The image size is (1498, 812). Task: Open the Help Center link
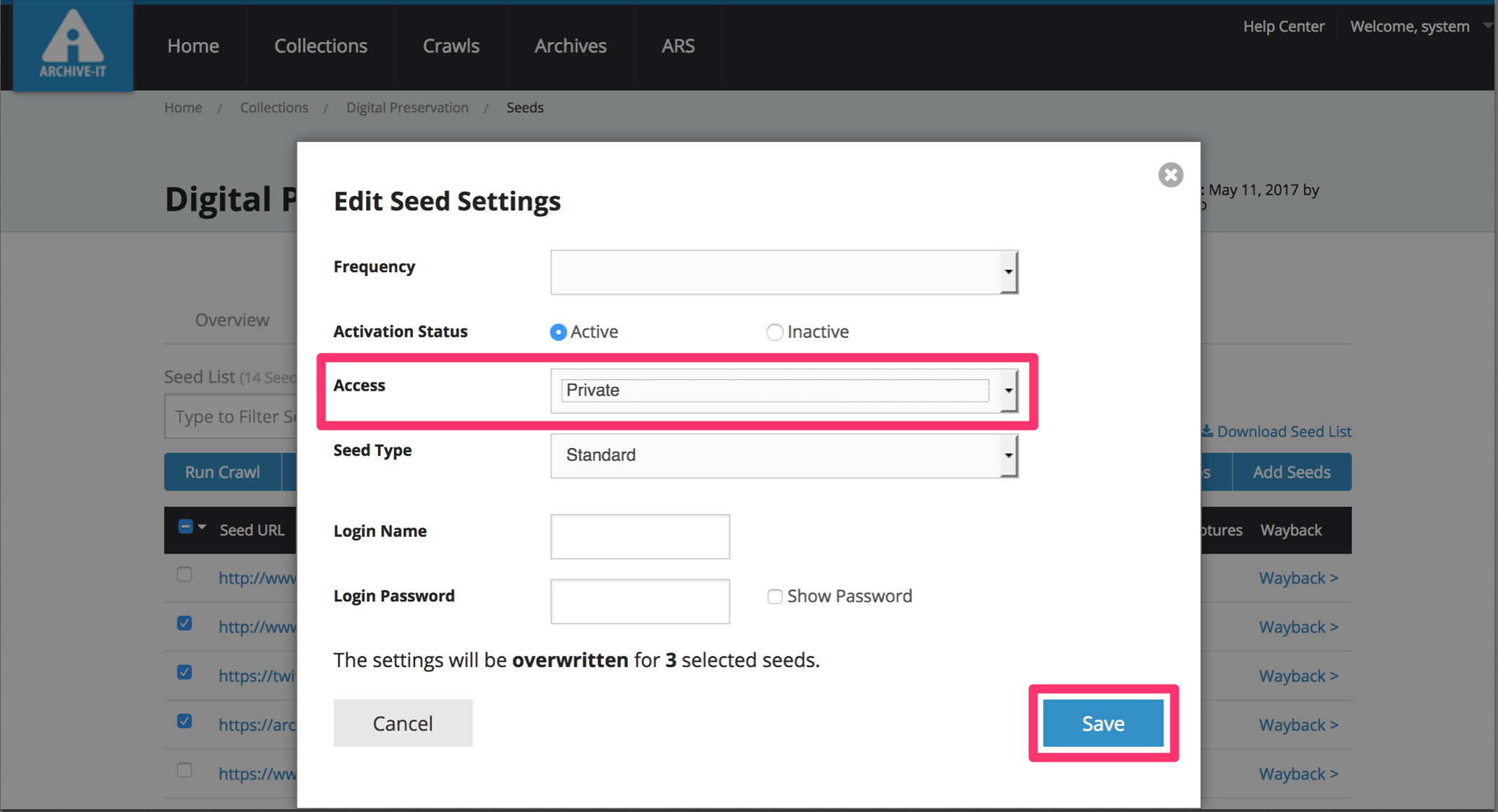(x=1283, y=27)
